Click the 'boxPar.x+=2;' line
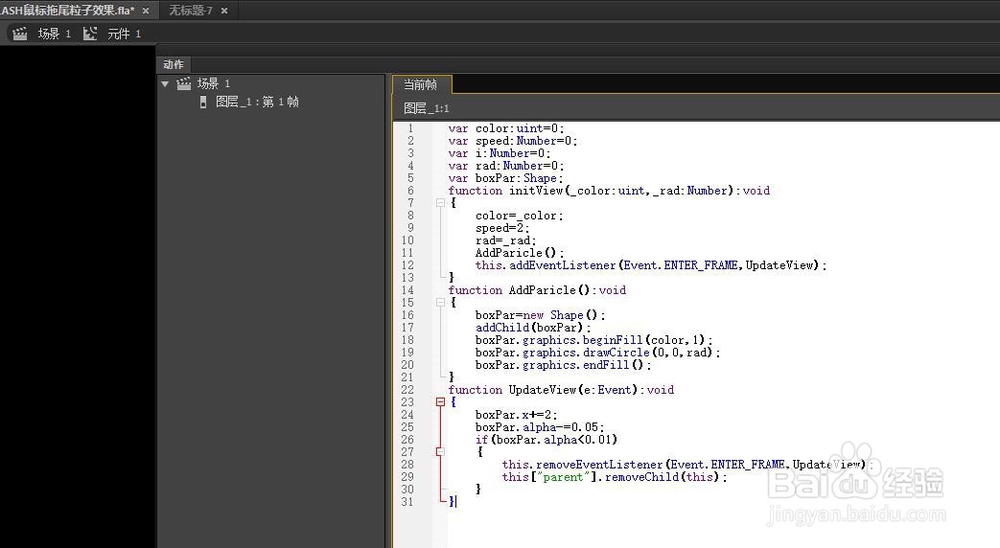1000x548 pixels. coord(517,415)
